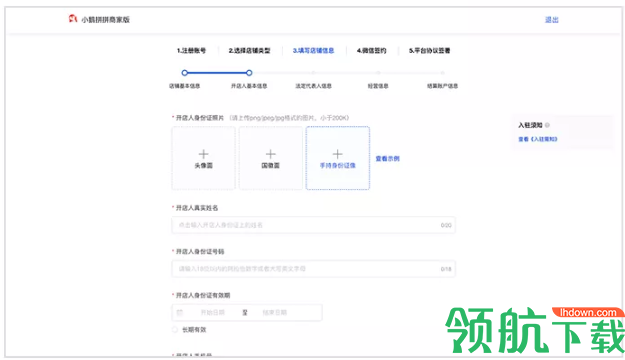Viewport: 625px width, 360px height.
Task: Click the calendar icon in validity date field
Action: (180, 313)
